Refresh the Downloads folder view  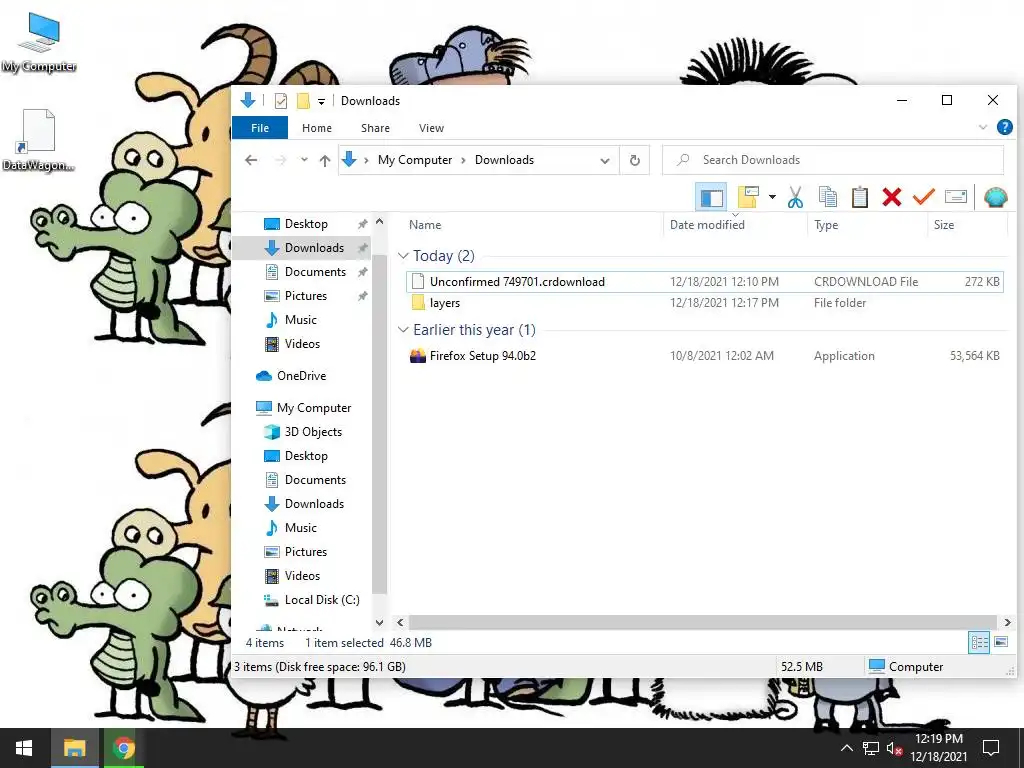point(634,160)
